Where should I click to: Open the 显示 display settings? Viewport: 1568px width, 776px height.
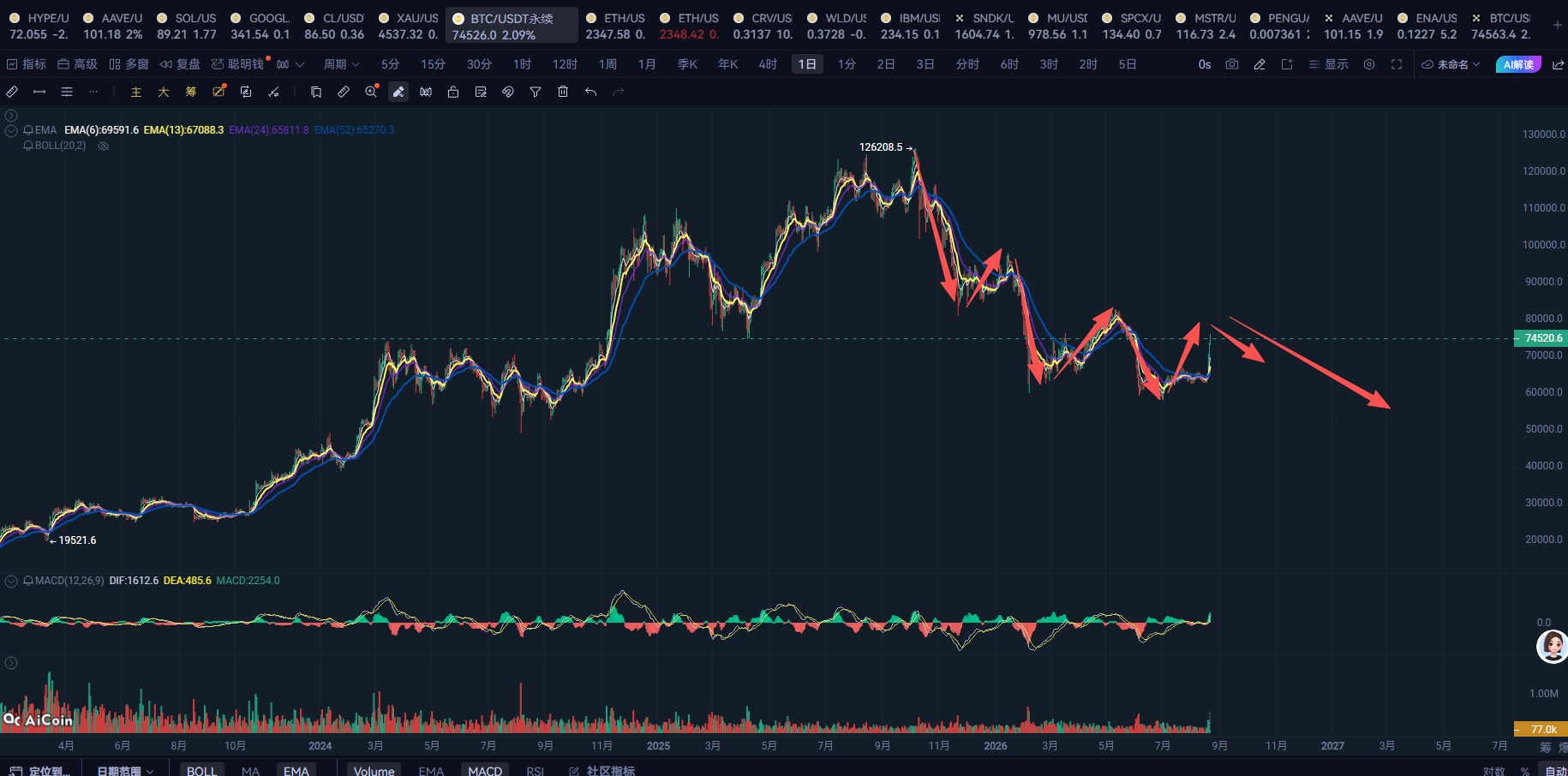click(x=1329, y=64)
